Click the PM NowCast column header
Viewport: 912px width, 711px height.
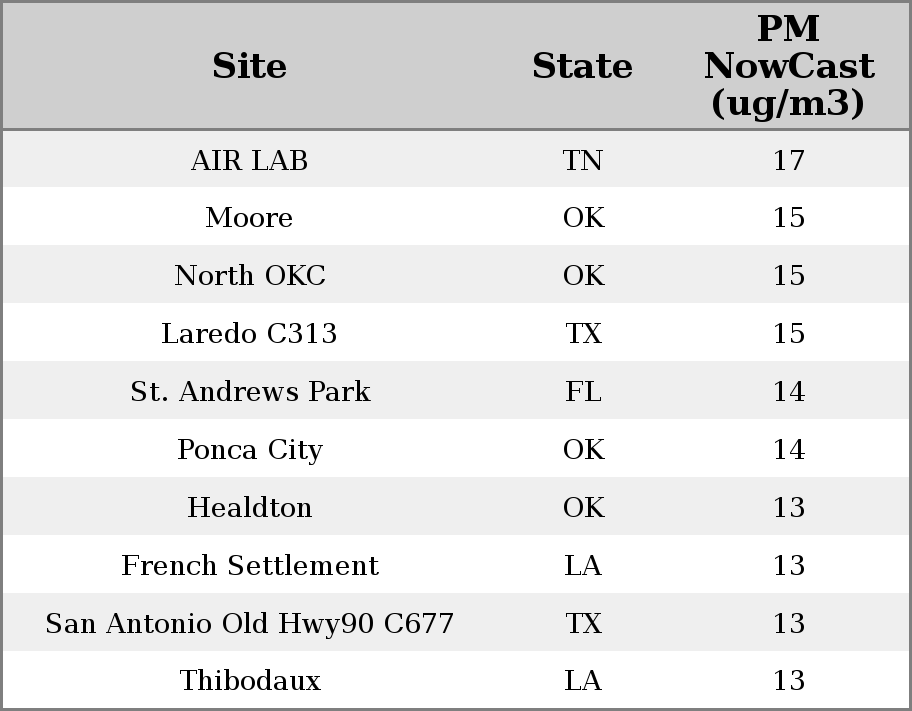(788, 66)
